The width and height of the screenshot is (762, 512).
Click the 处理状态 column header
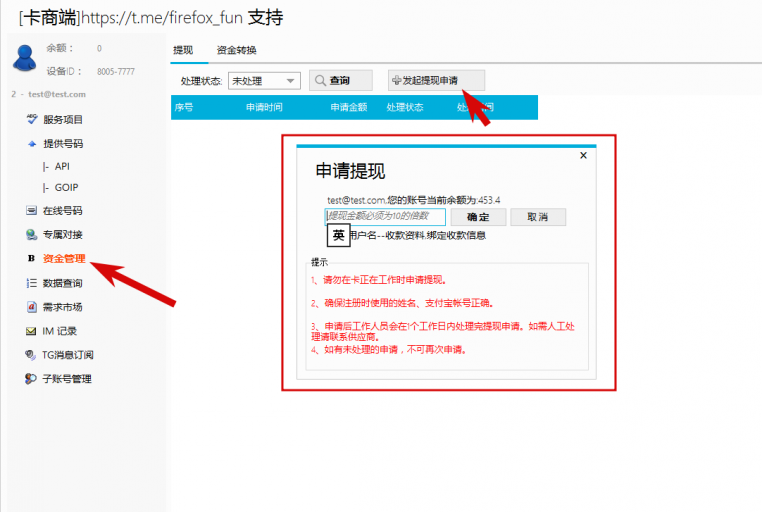point(404,107)
